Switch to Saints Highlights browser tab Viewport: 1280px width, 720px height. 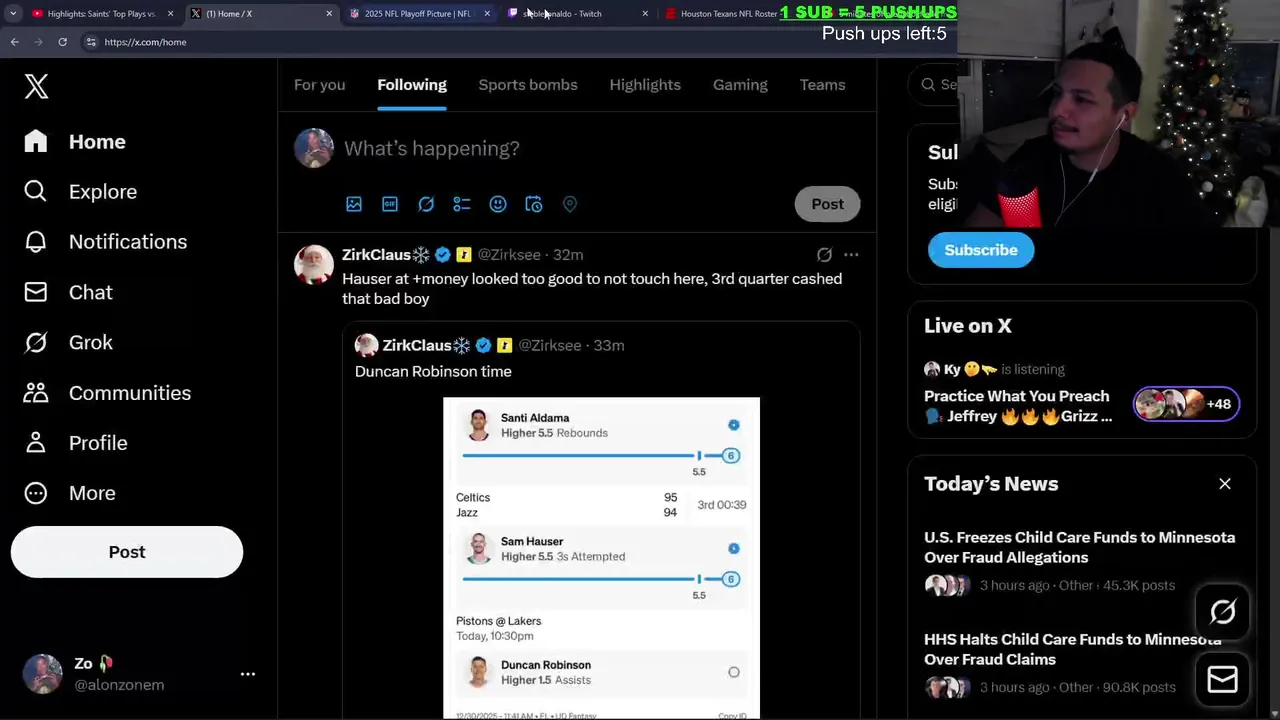pyautogui.click(x=100, y=14)
